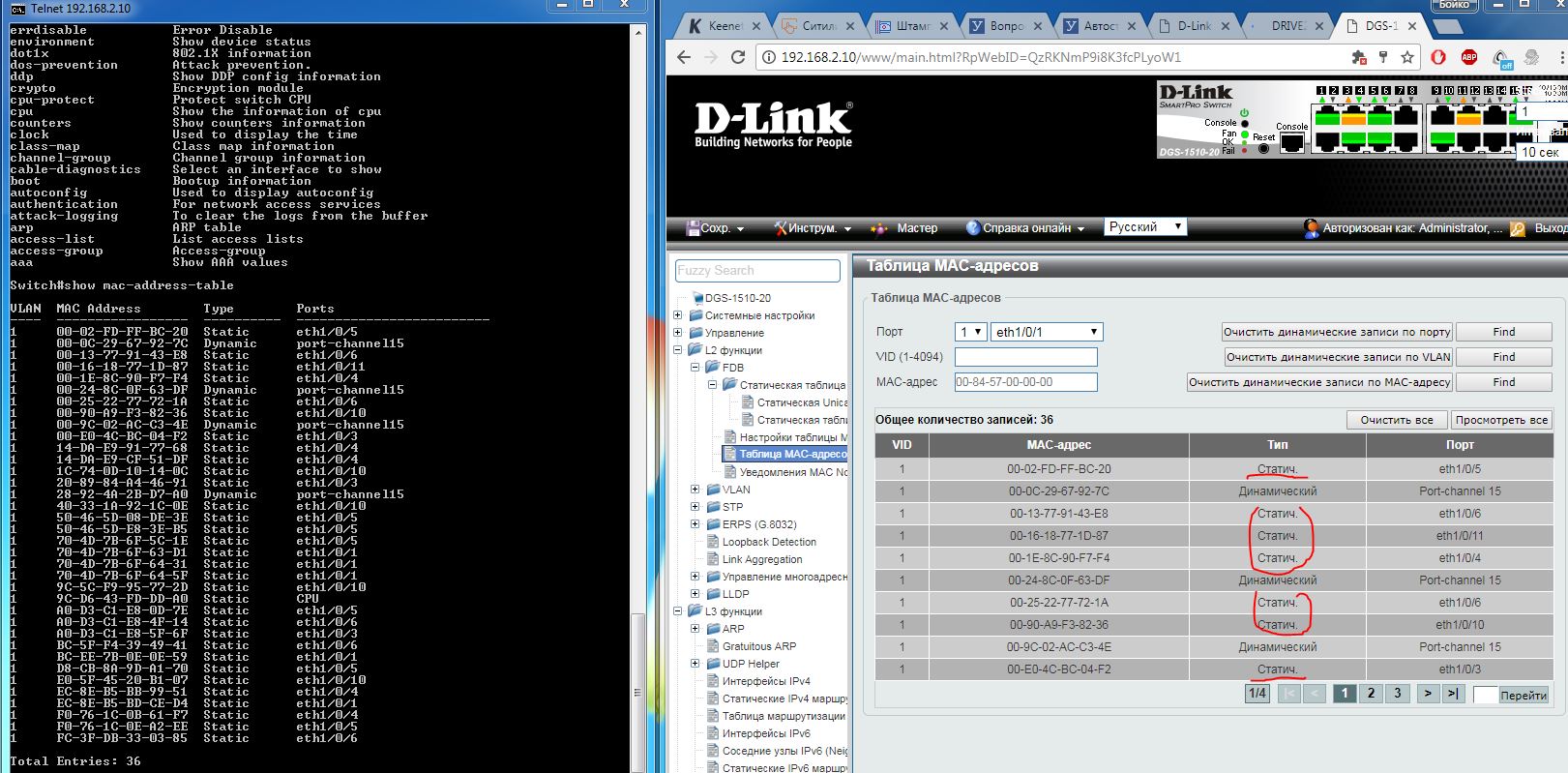Open the Инструм. tools menu
The width and height of the screenshot is (1568, 773).
click(813, 228)
